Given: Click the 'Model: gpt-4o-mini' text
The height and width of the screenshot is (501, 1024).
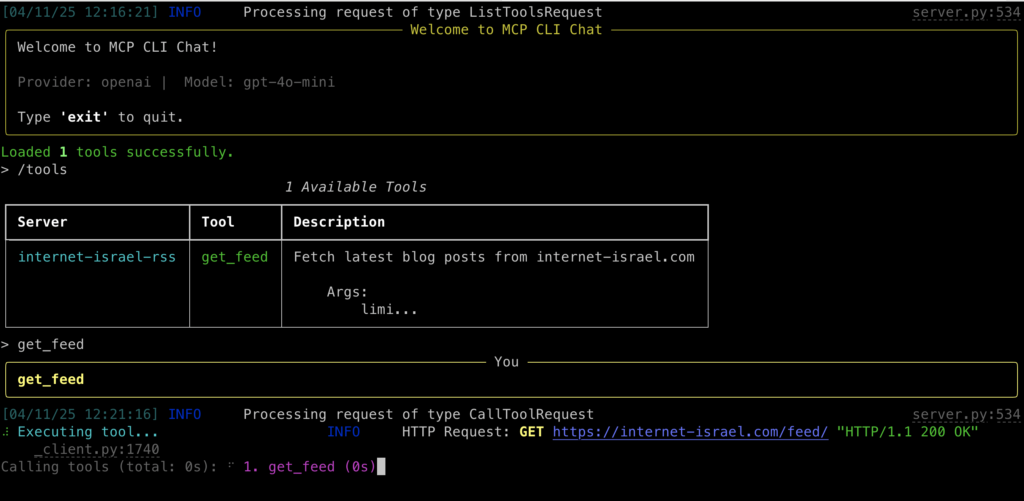Looking at the screenshot, I should [259, 82].
